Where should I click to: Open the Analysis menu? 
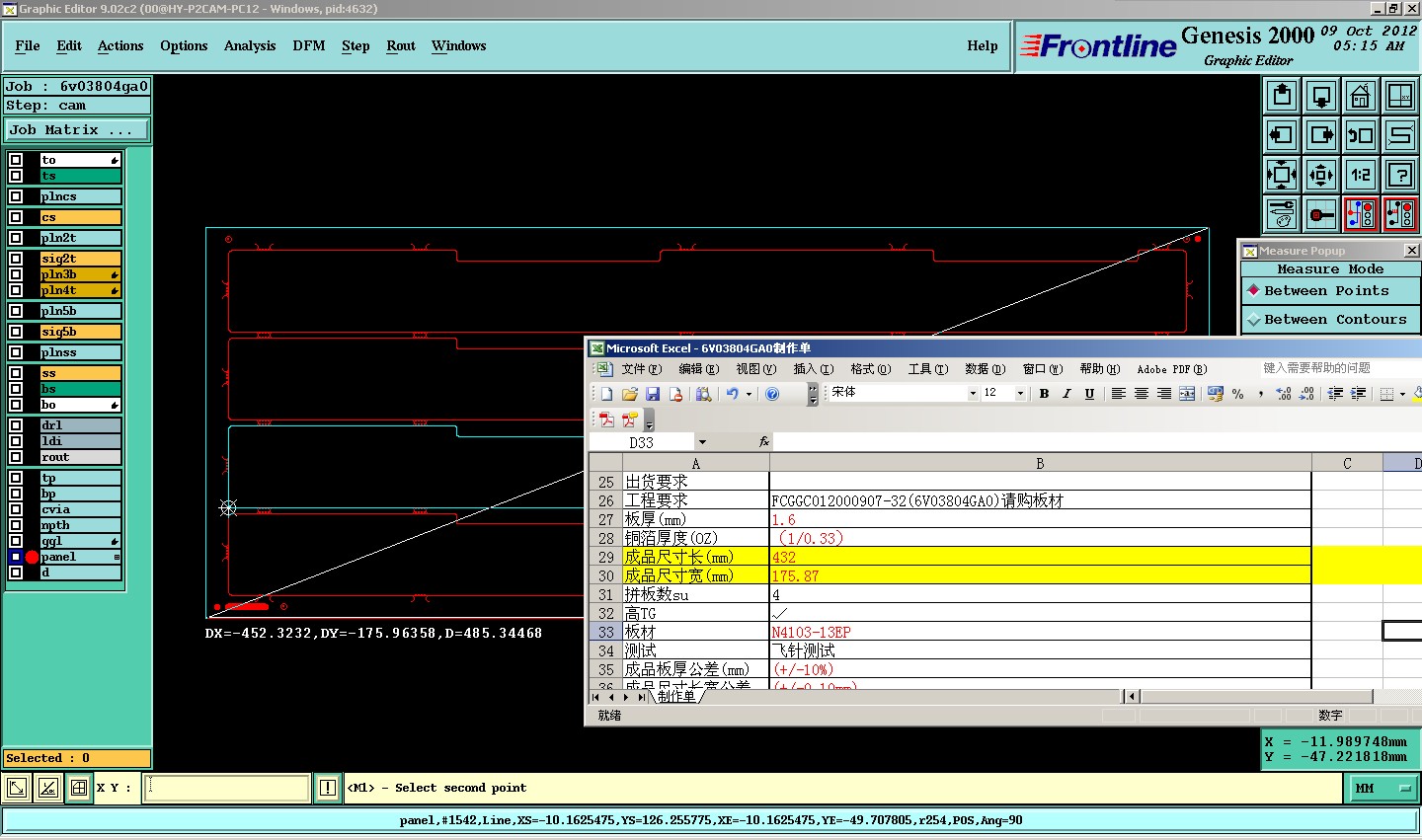[x=250, y=46]
